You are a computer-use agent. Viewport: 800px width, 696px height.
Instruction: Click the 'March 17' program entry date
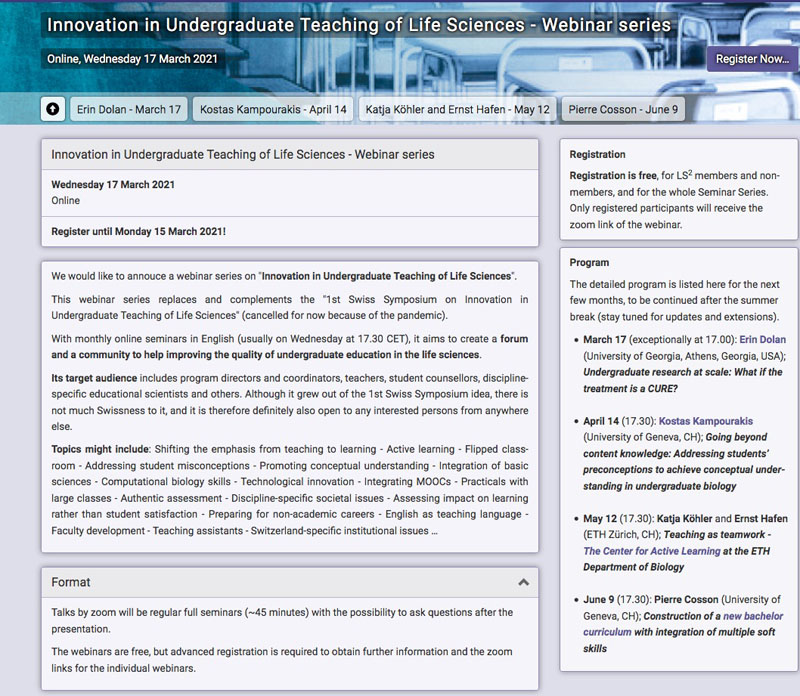[604, 339]
